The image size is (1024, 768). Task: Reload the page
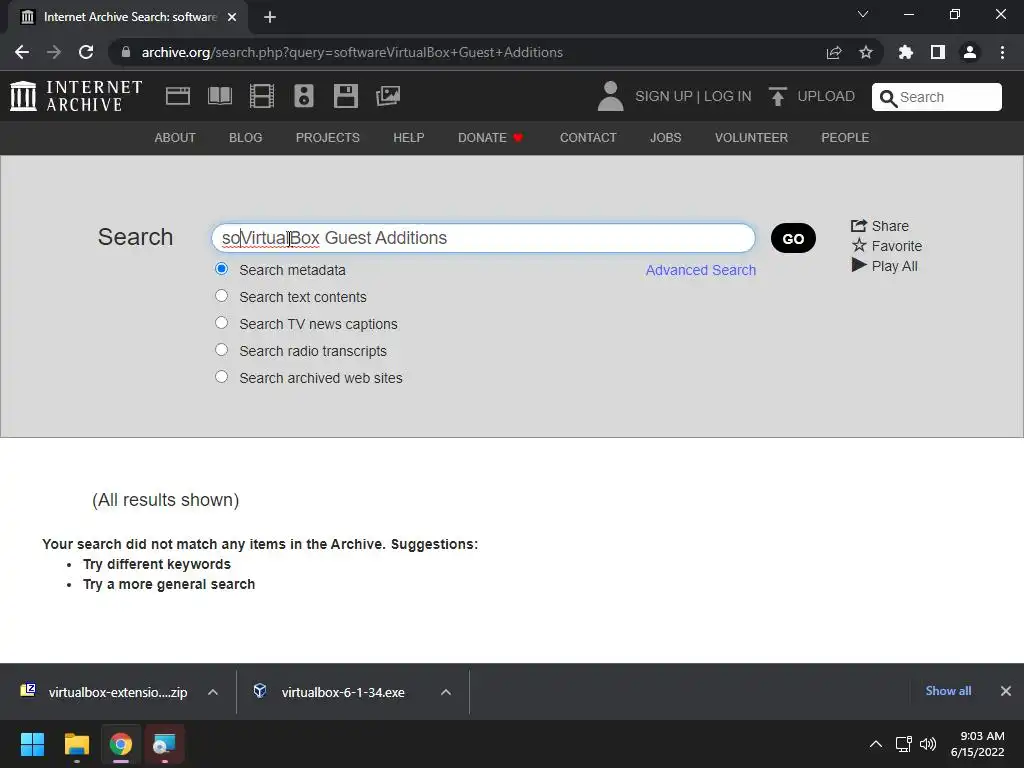point(86,52)
